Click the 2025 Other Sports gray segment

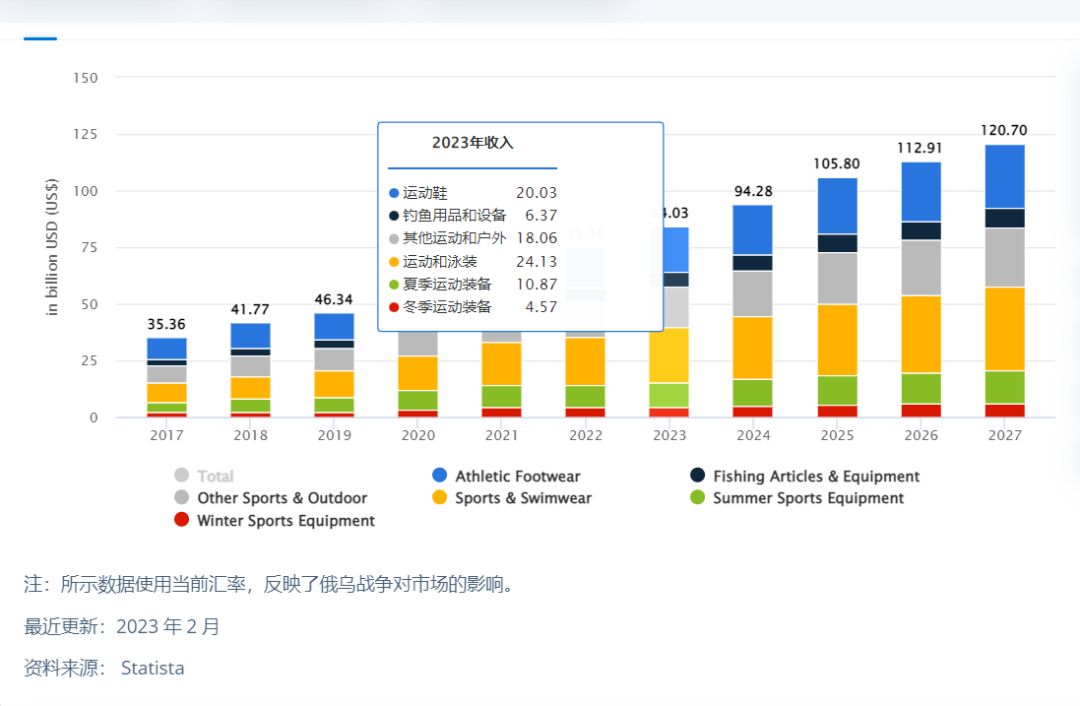coord(838,278)
